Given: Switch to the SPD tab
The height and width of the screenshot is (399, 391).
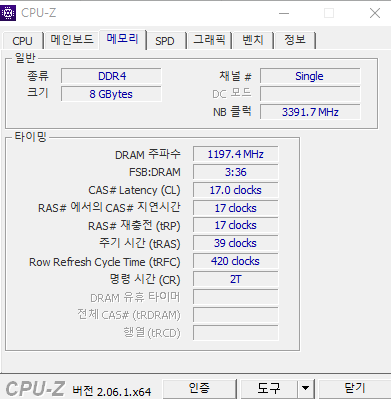Looking at the screenshot, I should coord(165,41).
